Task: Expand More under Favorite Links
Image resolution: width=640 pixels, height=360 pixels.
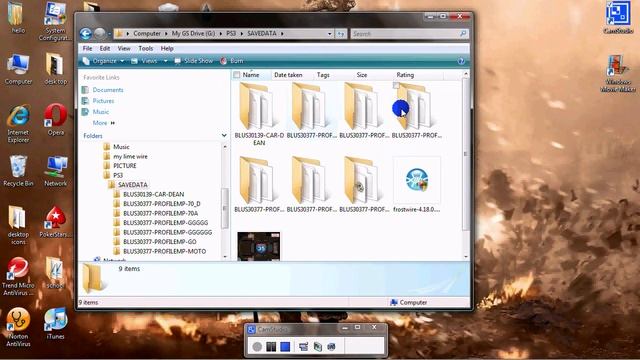Action: [x=104, y=123]
